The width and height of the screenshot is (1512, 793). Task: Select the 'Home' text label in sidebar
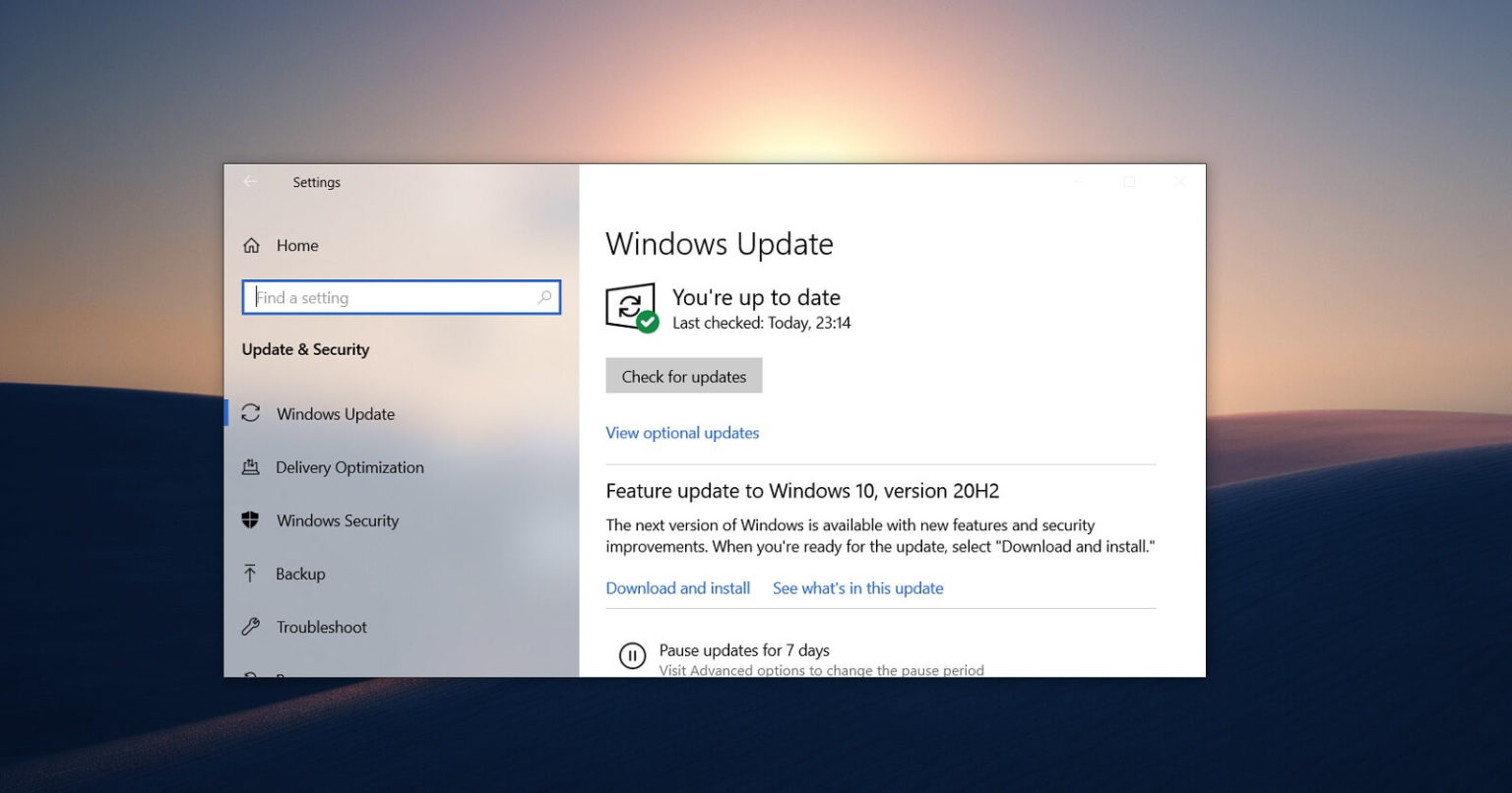click(x=297, y=246)
